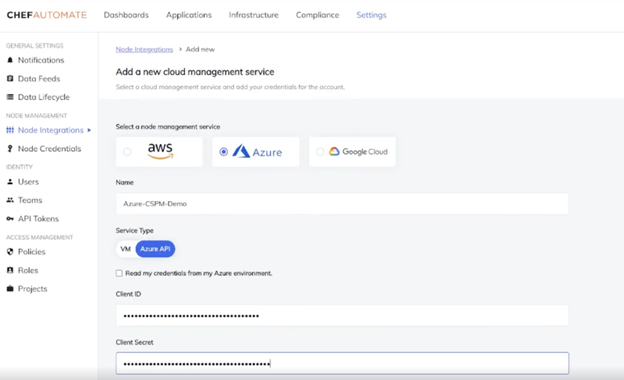This screenshot has height=380, width=624.
Task: Click the Node Credentials key icon
Action: click(10, 148)
